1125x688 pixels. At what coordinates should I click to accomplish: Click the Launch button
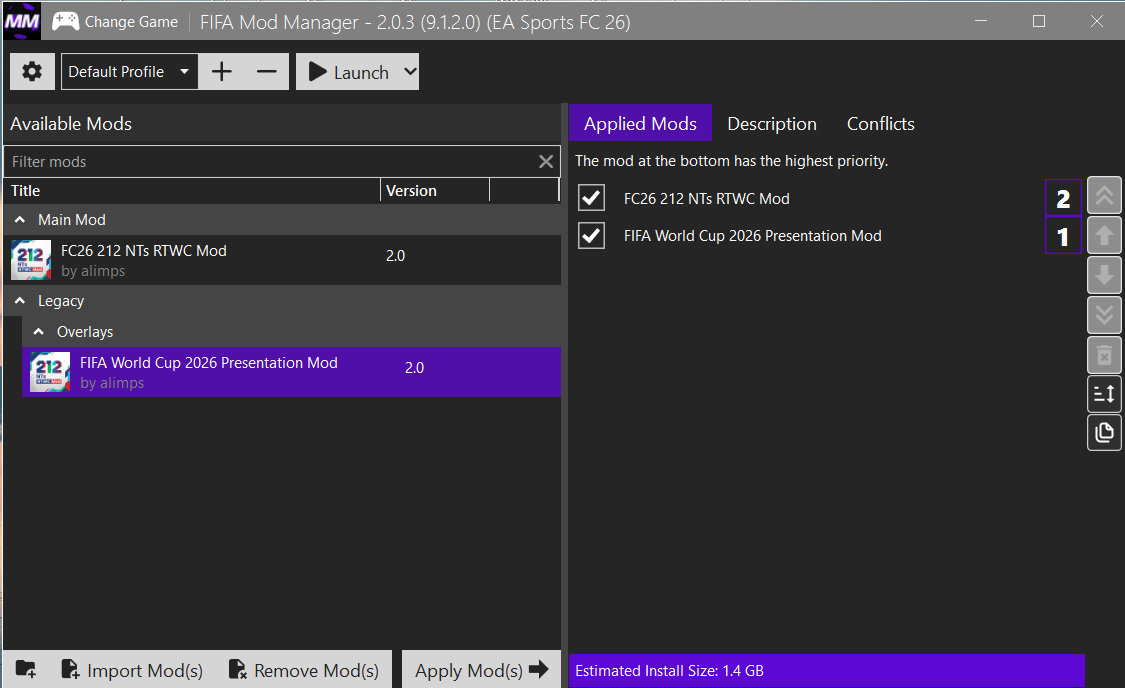(349, 72)
